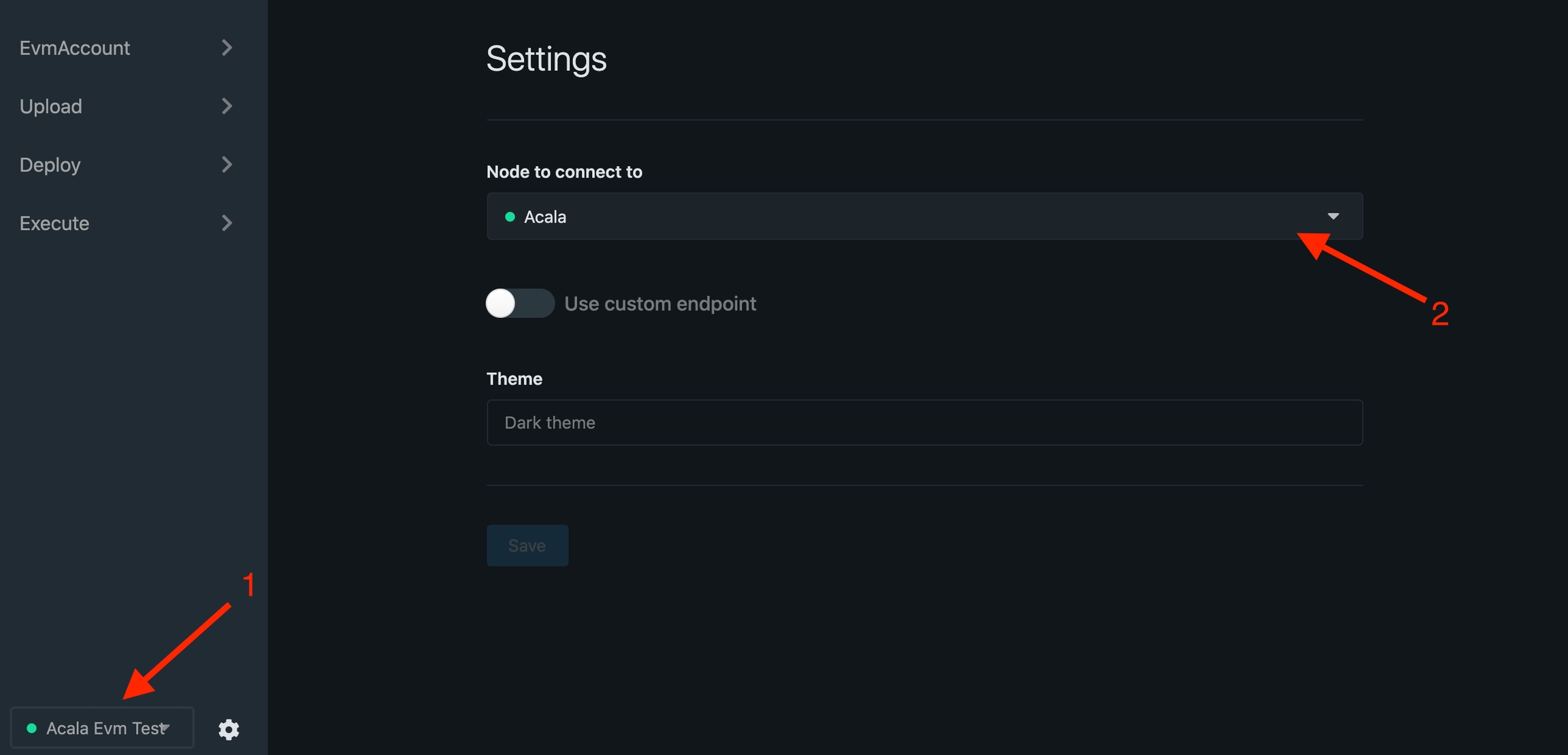Click the chevron arrow beside Deploy

tap(227, 165)
